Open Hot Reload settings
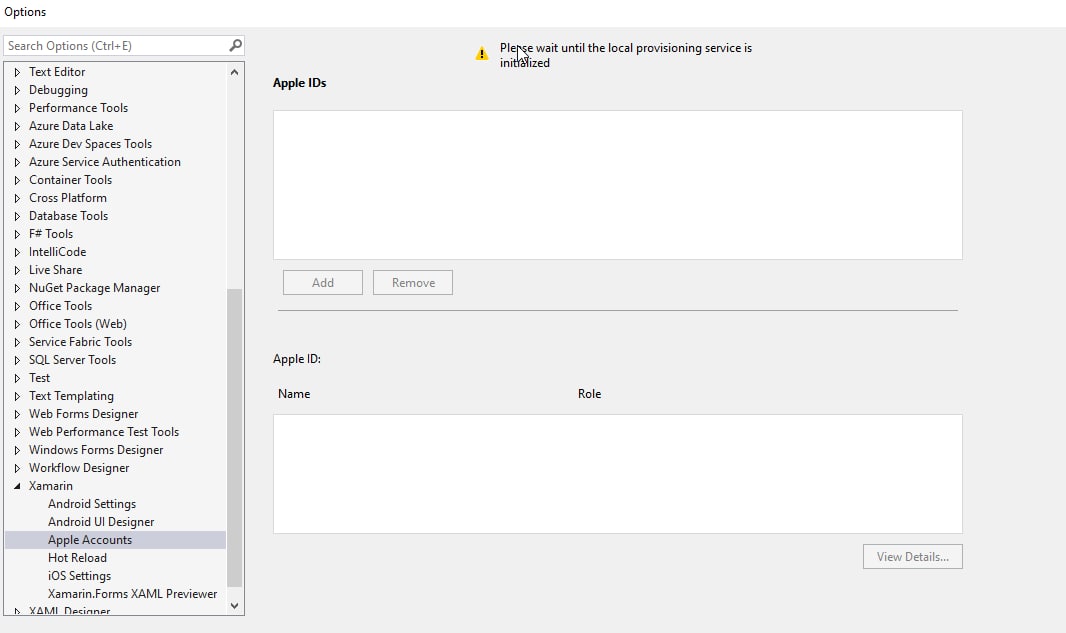The height and width of the screenshot is (633, 1066). 77,558
